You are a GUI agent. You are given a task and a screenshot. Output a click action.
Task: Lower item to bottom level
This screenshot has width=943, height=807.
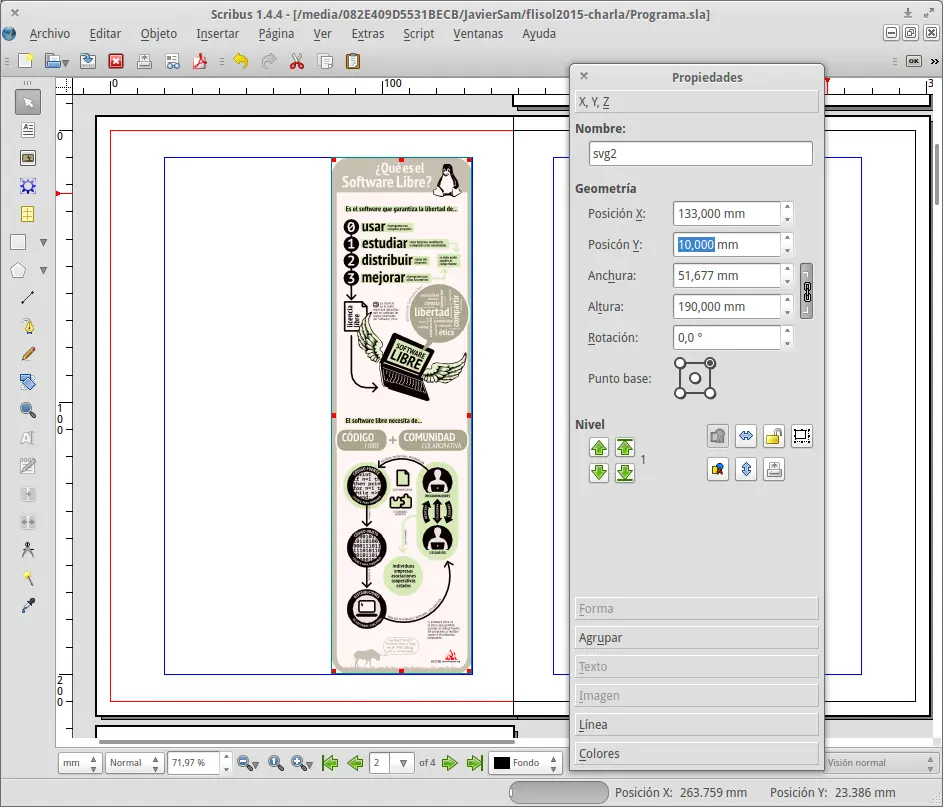[625, 473]
